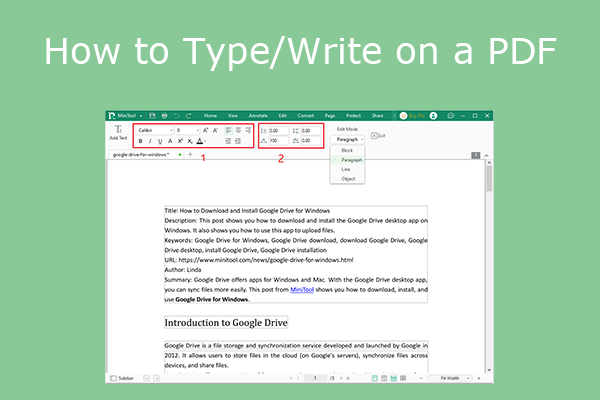The width and height of the screenshot is (600, 400).
Task: Click the paragraph spacing value field
Action: click(x=310, y=131)
